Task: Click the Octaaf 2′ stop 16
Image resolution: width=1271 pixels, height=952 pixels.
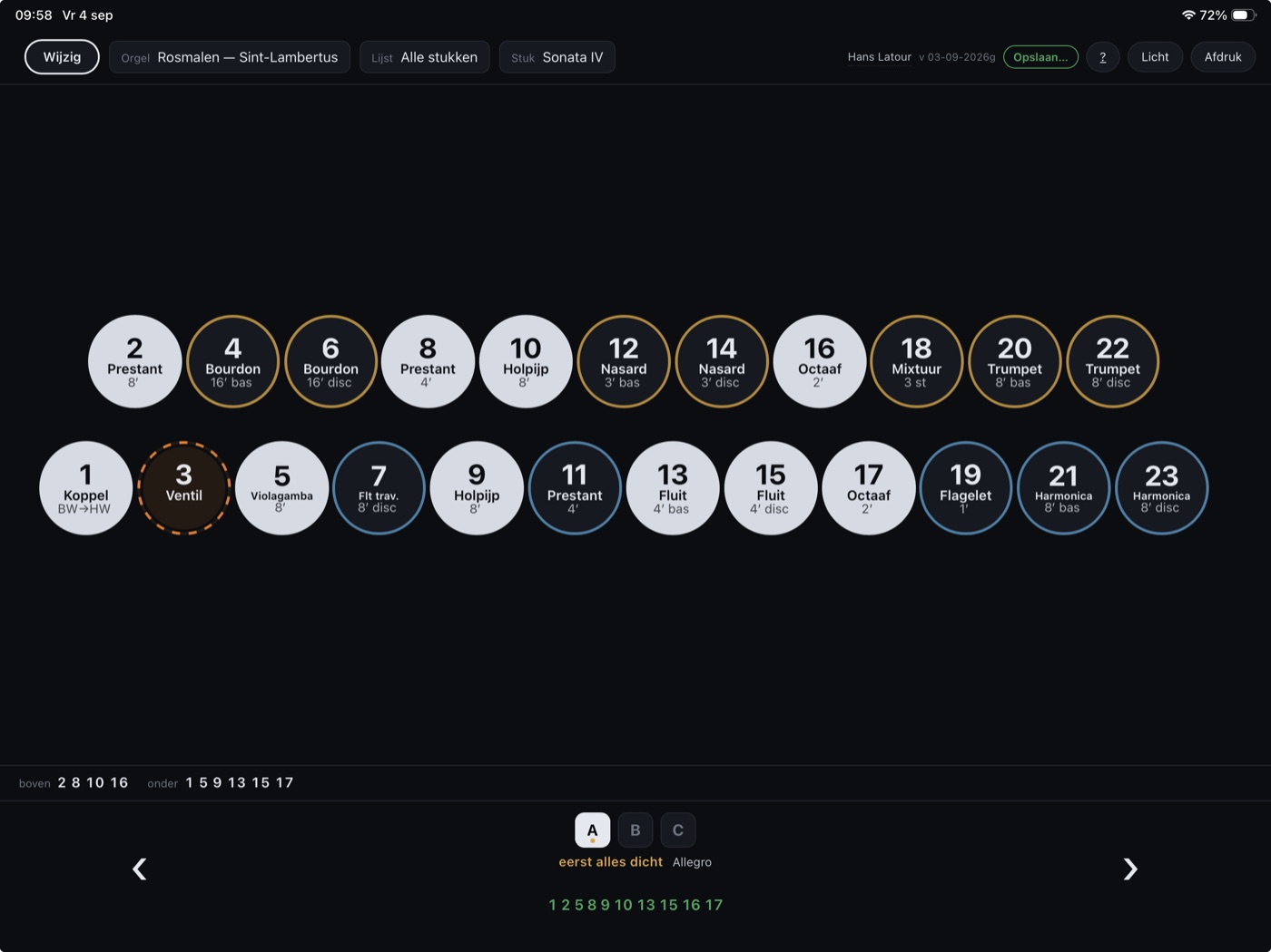Action: (819, 361)
